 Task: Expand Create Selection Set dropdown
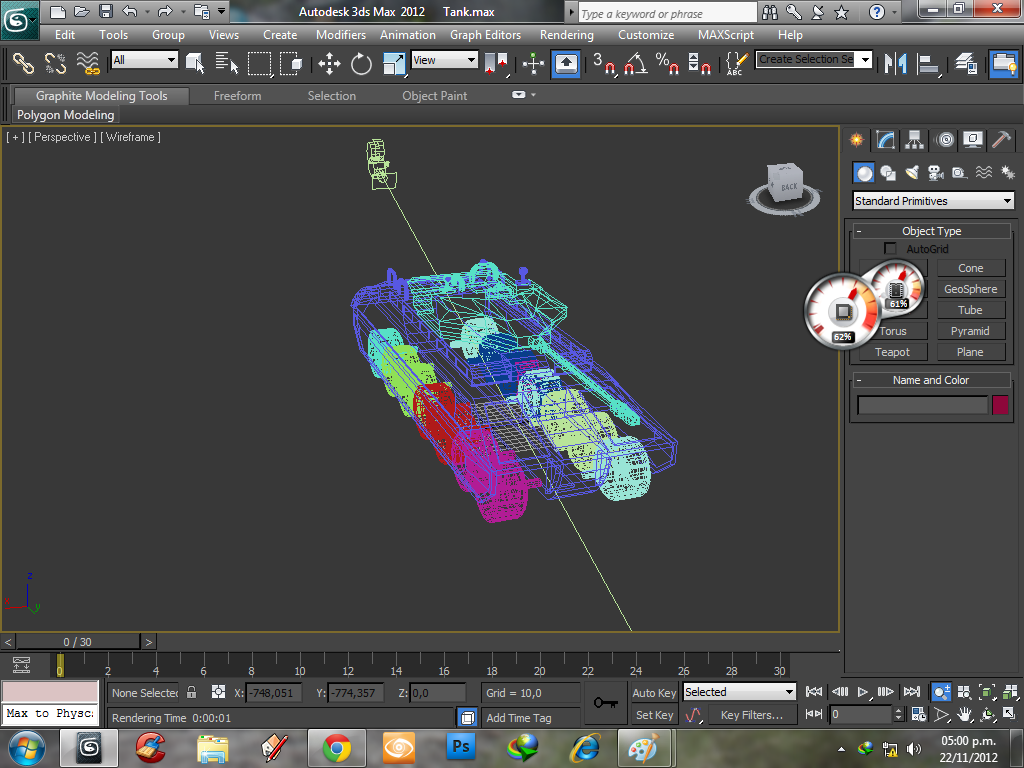[865, 60]
